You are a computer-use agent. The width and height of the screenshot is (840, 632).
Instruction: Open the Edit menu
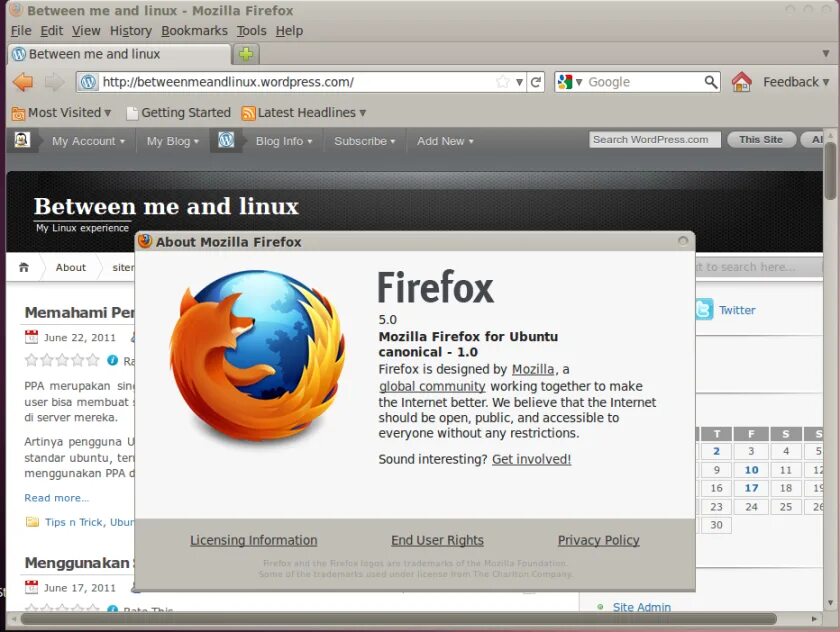coord(51,31)
